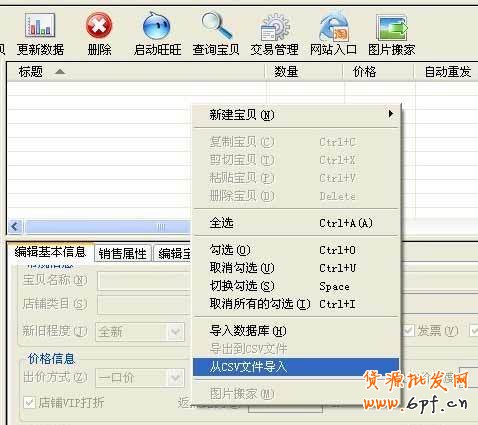The height and width of the screenshot is (425, 478).
Task: Toggle the 店铺VIP打折 checkbox
Action: [x=29, y=402]
